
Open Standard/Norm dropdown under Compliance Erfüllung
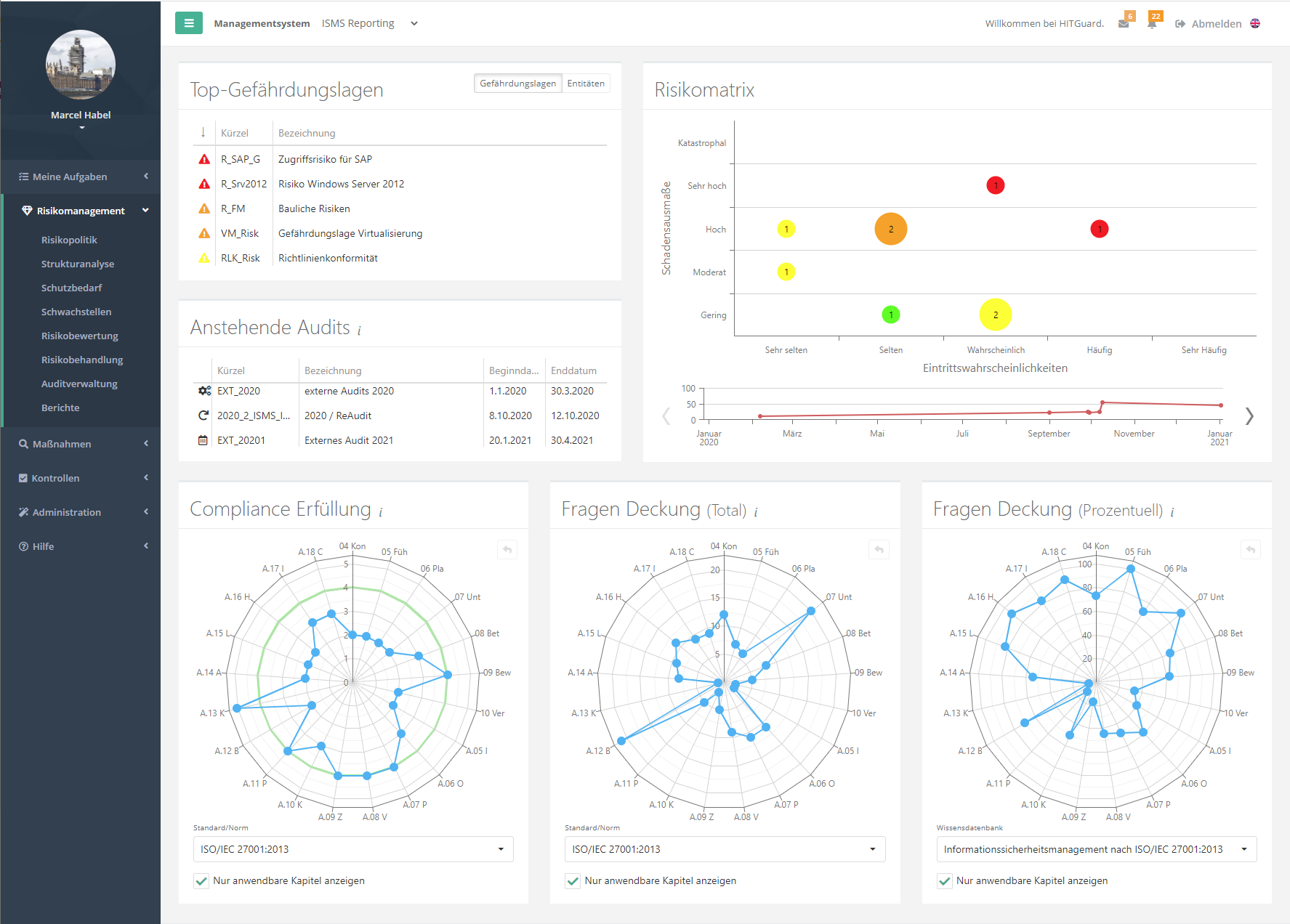352,849
